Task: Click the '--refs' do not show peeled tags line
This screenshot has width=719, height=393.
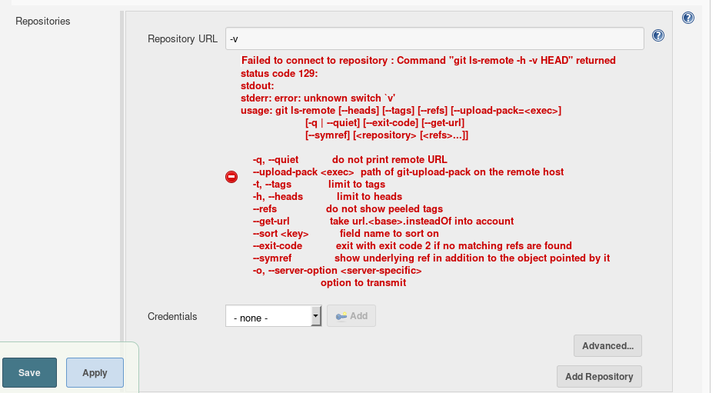Action: (x=348, y=209)
